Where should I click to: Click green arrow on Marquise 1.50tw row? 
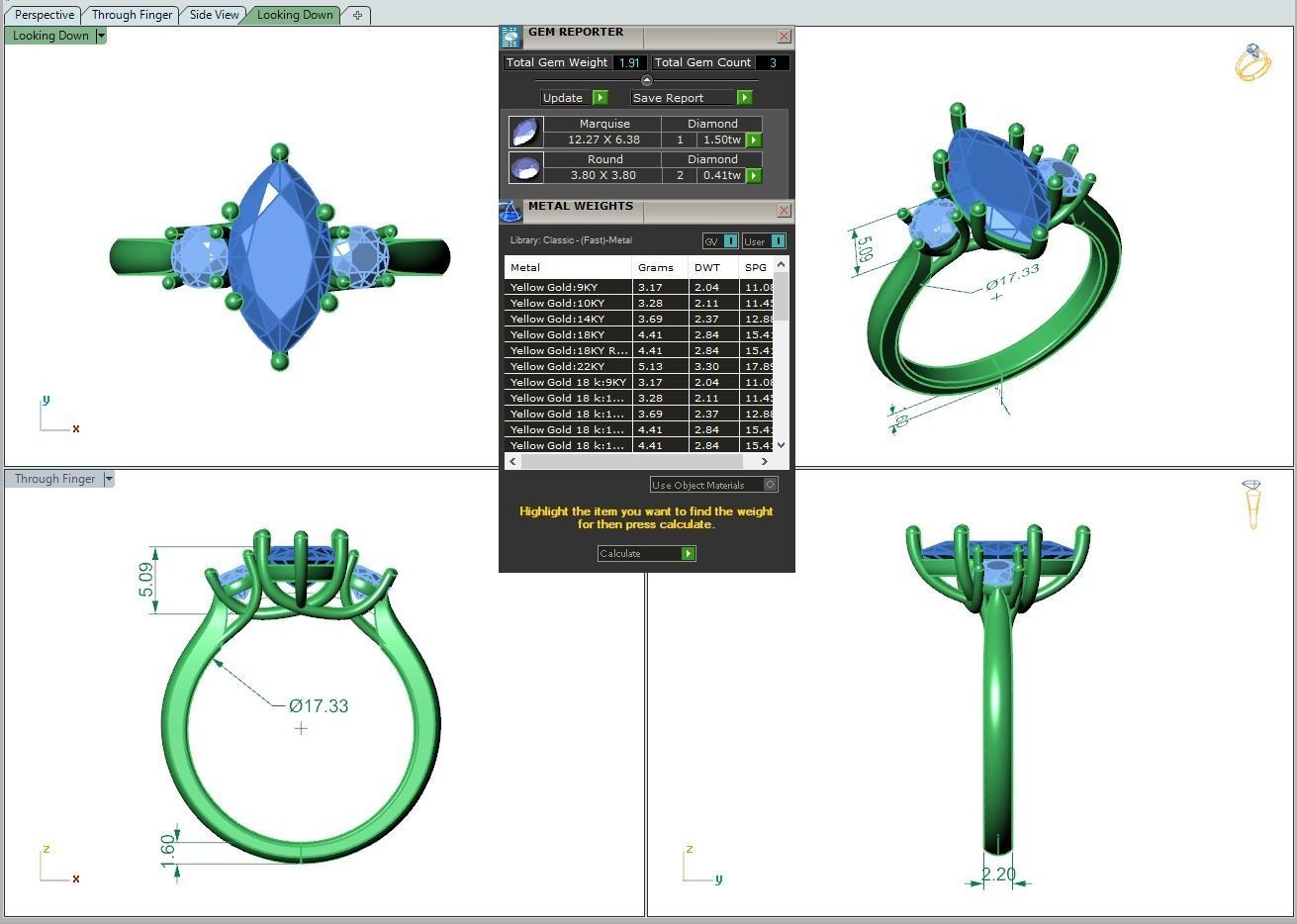pos(753,140)
